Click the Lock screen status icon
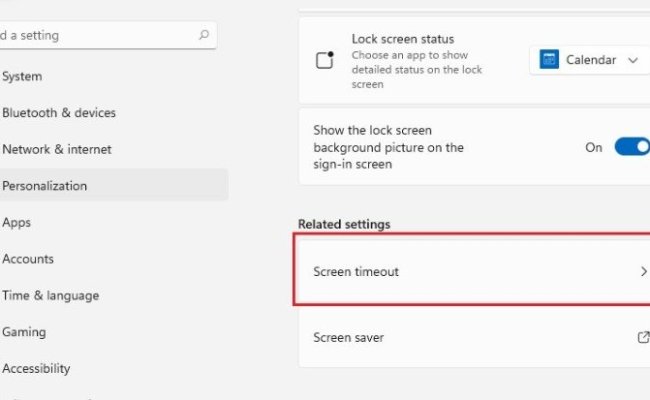650x400 pixels. 324,60
